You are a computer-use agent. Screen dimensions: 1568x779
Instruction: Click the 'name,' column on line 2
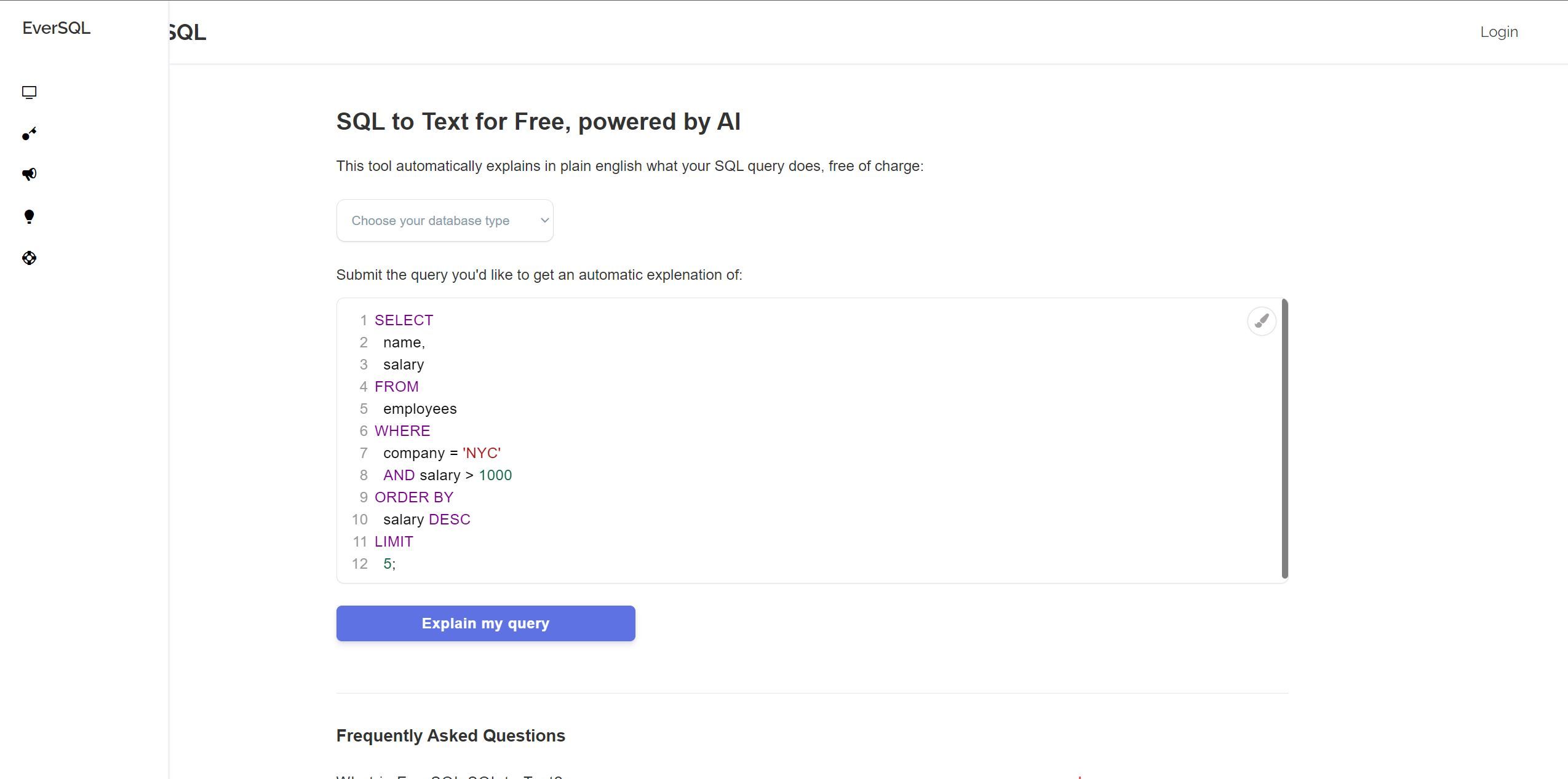click(x=404, y=342)
